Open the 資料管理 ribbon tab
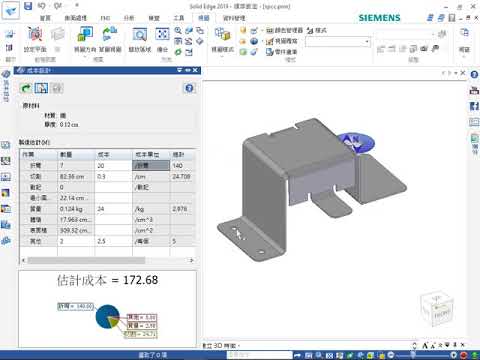Screen dimensions: 480x360 (234, 18)
